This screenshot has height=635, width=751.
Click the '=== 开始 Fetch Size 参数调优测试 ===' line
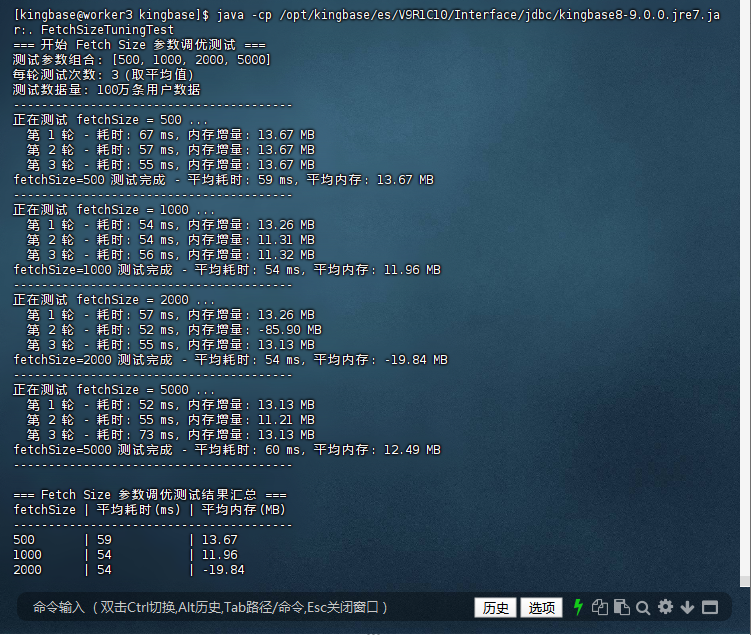coord(139,45)
